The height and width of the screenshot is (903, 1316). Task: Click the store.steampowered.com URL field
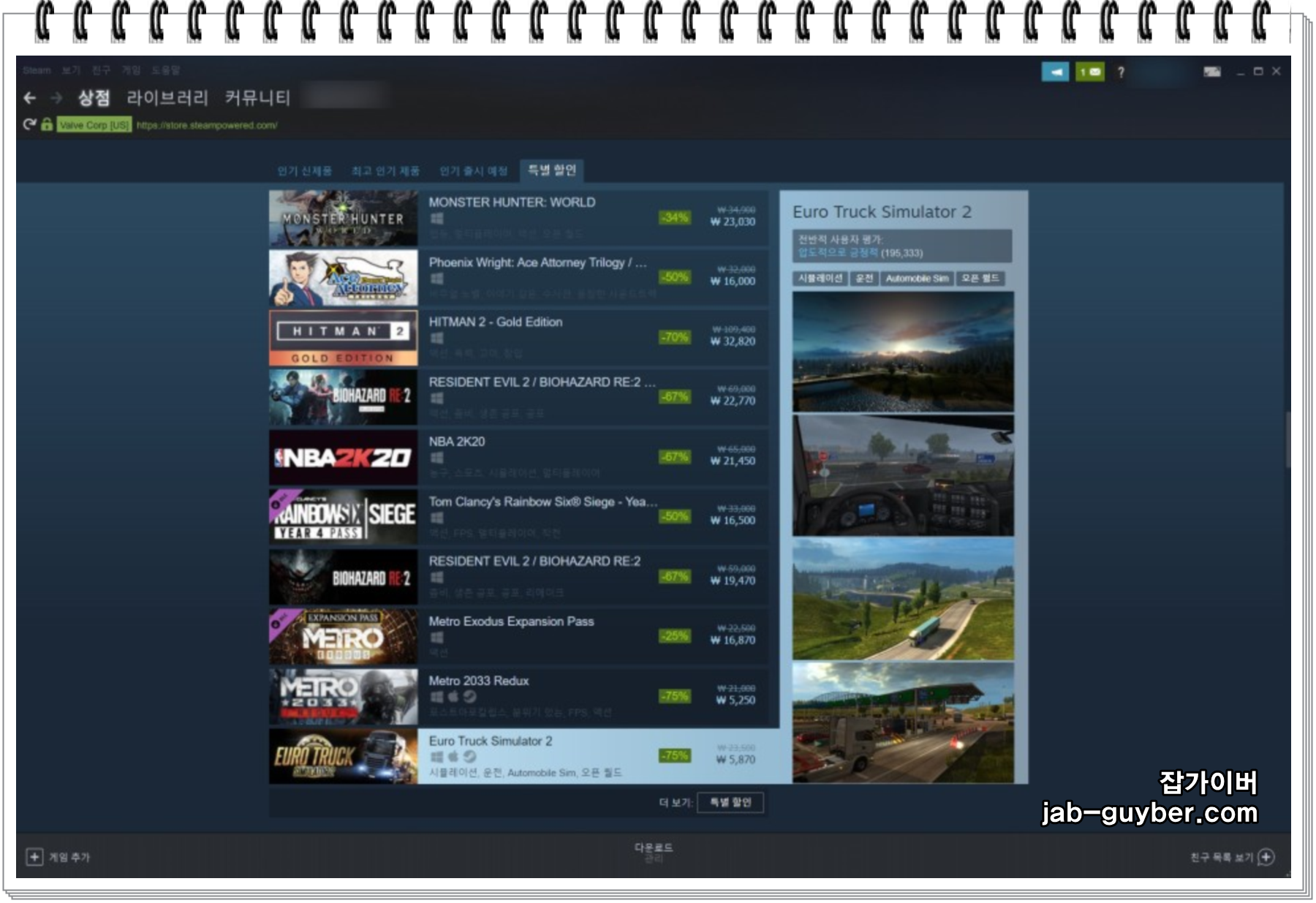click(207, 125)
